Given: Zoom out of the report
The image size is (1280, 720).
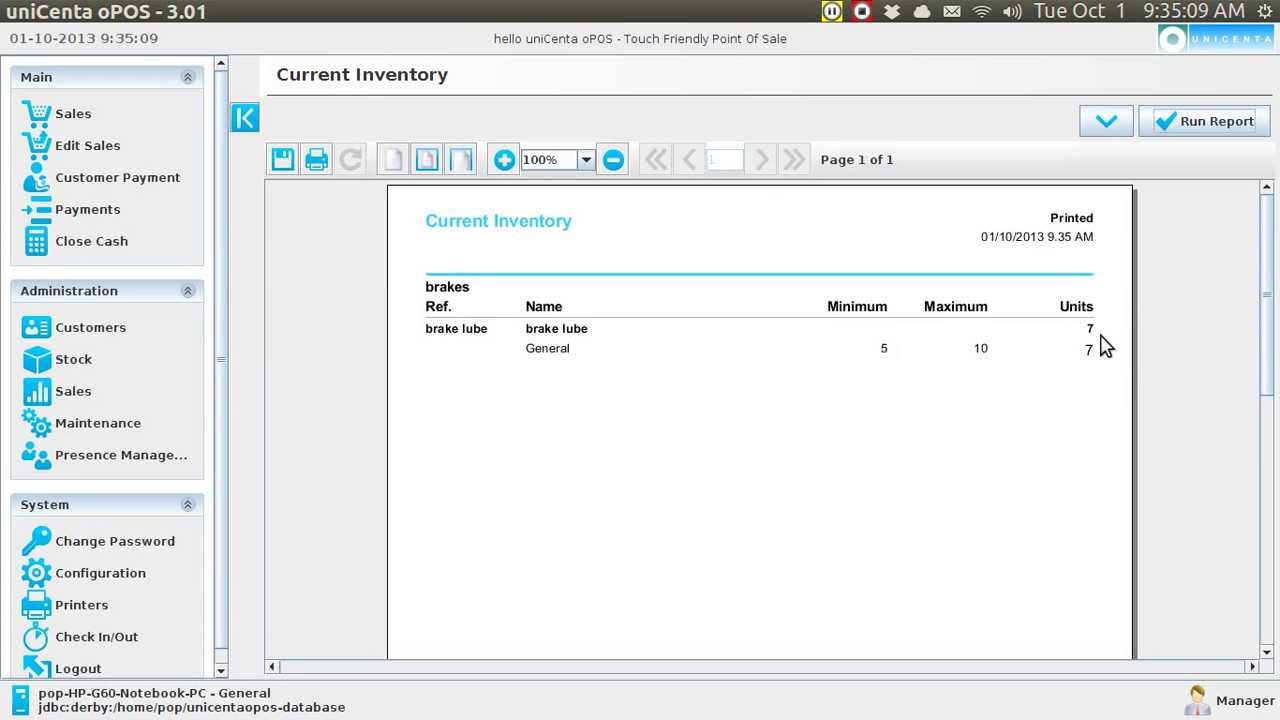Looking at the screenshot, I should (613, 159).
